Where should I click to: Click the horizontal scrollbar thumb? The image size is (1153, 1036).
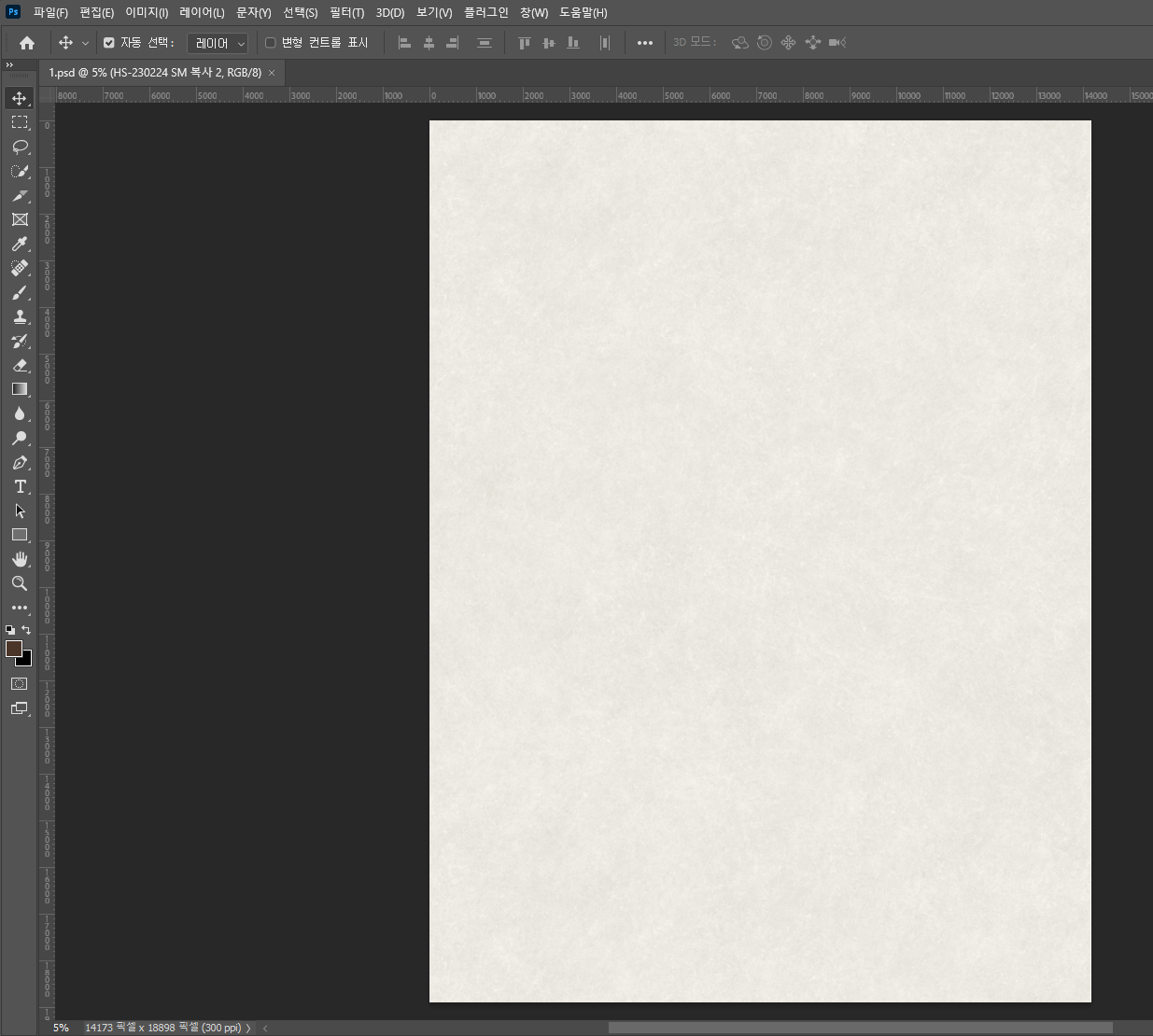(860, 1028)
